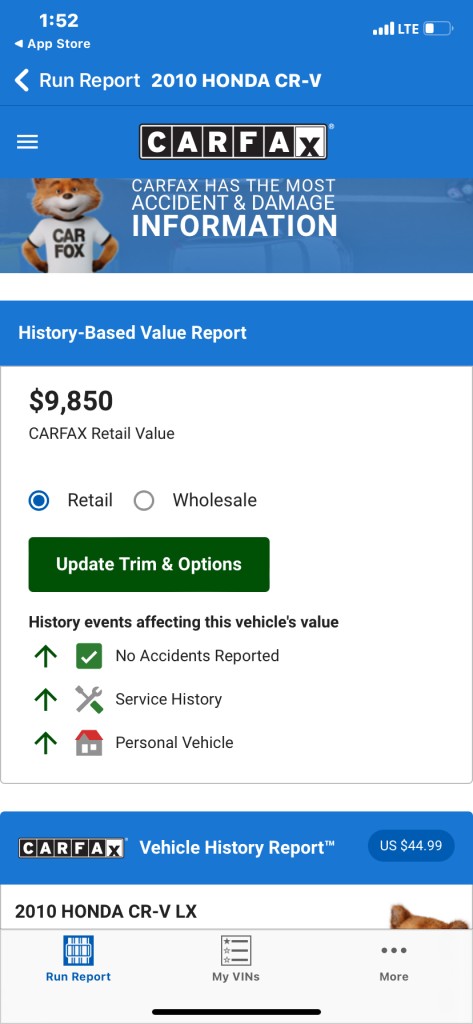Tap green arrow beside Service History

pos(45,699)
